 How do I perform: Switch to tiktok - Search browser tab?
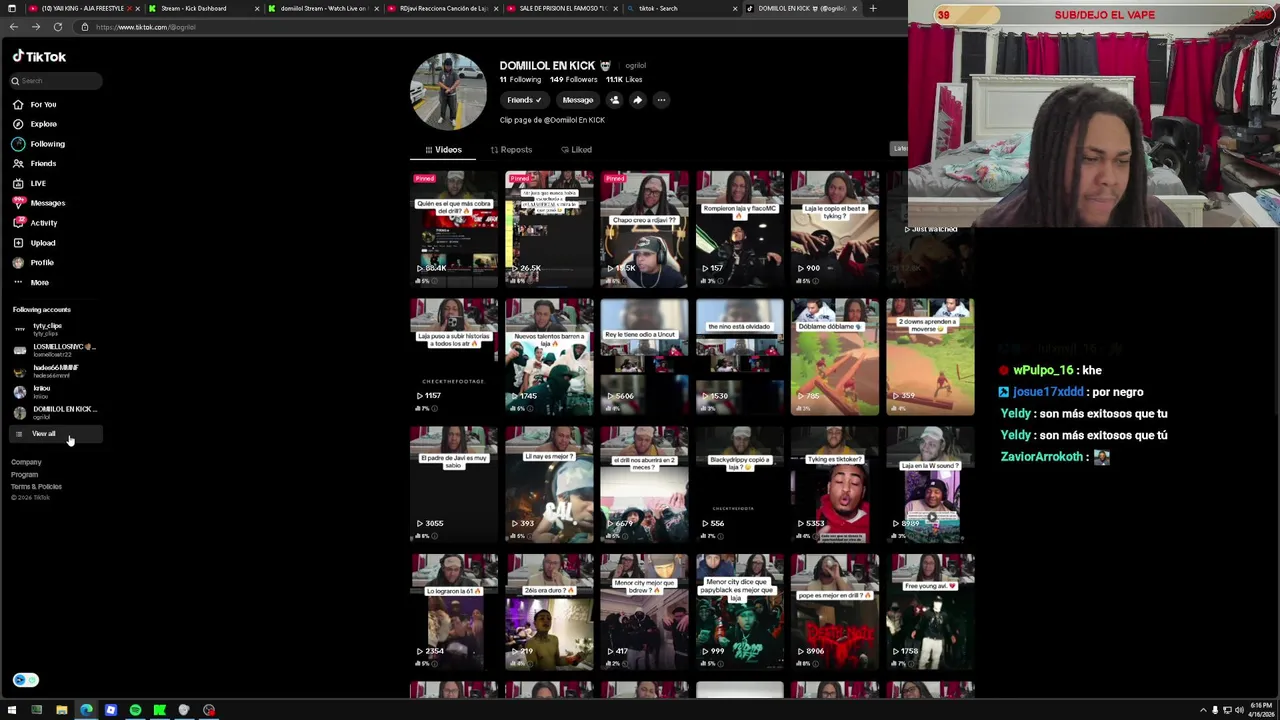(x=681, y=8)
